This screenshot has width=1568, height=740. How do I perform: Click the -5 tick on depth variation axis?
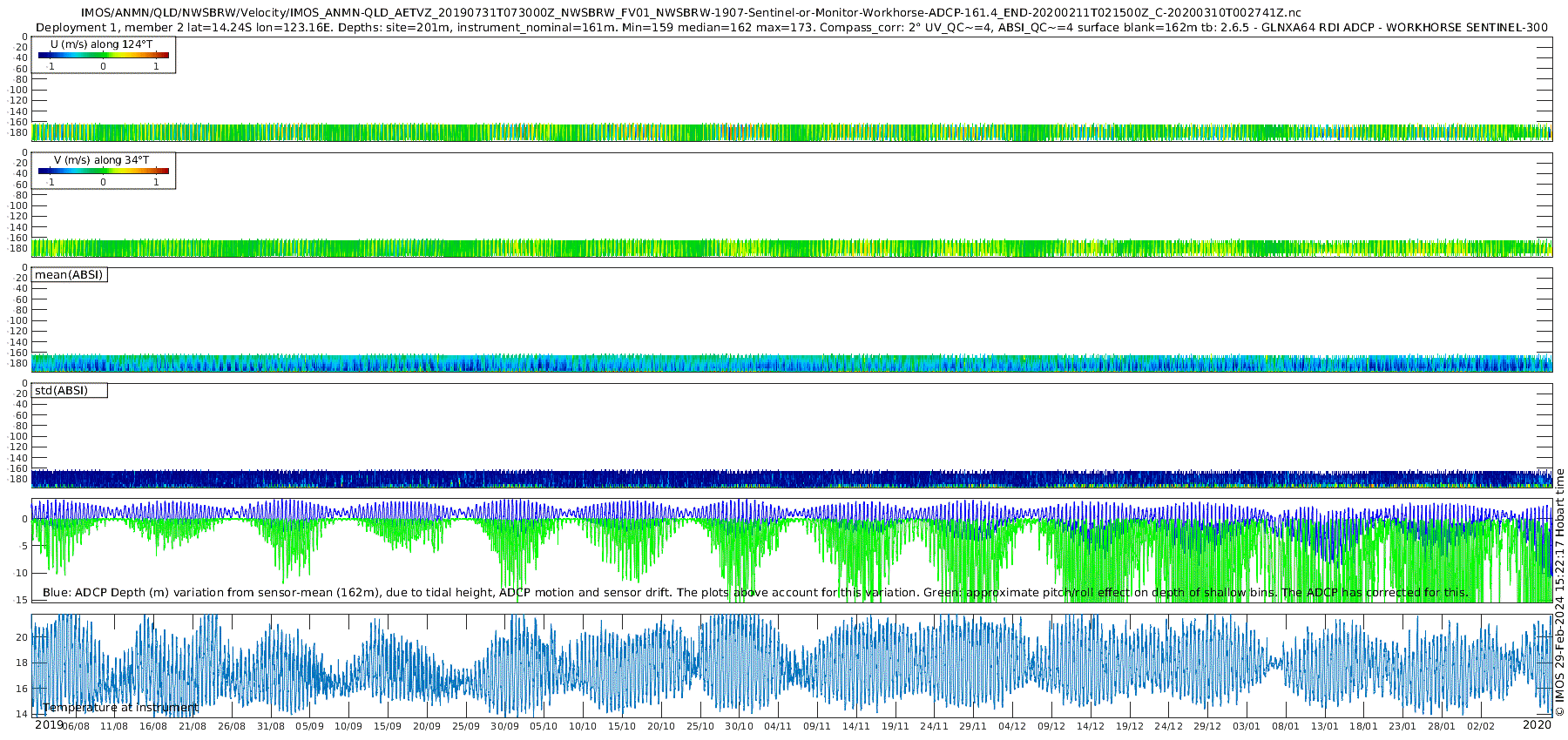coord(23,546)
